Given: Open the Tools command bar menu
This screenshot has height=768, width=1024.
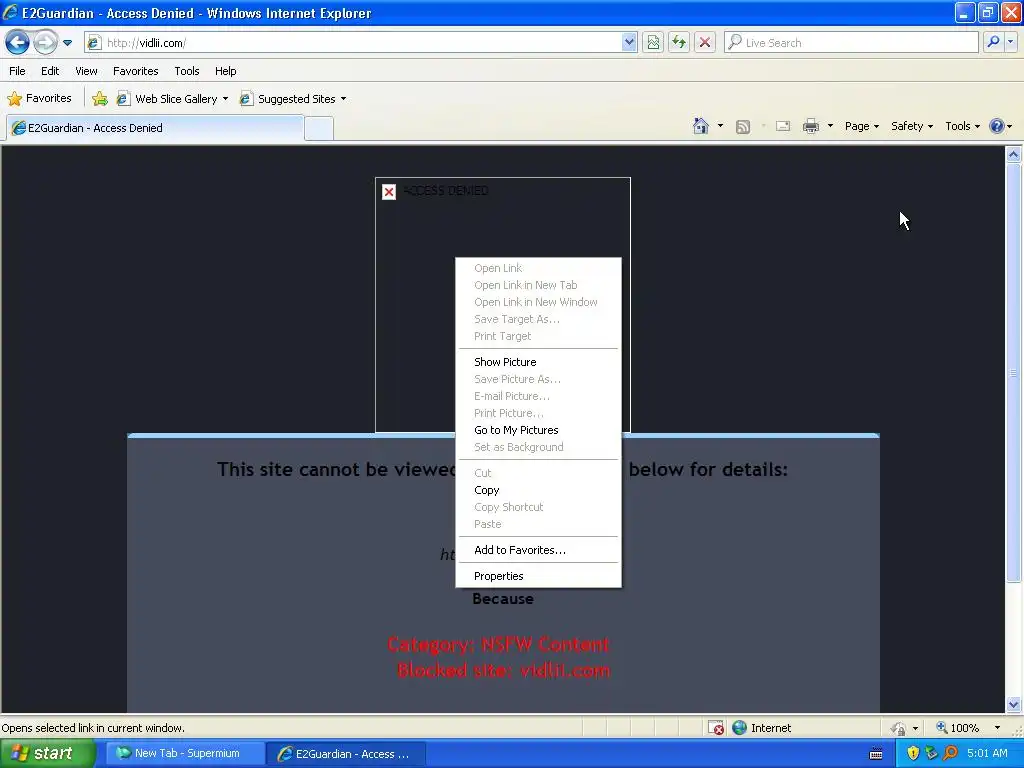Looking at the screenshot, I should tap(962, 126).
